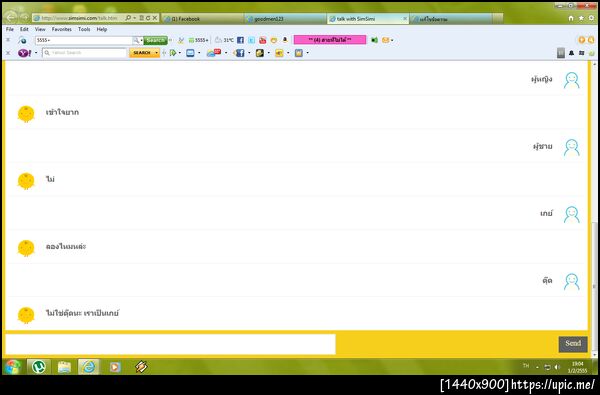Click the green Search button
This screenshot has height=395, width=600.
155,40
